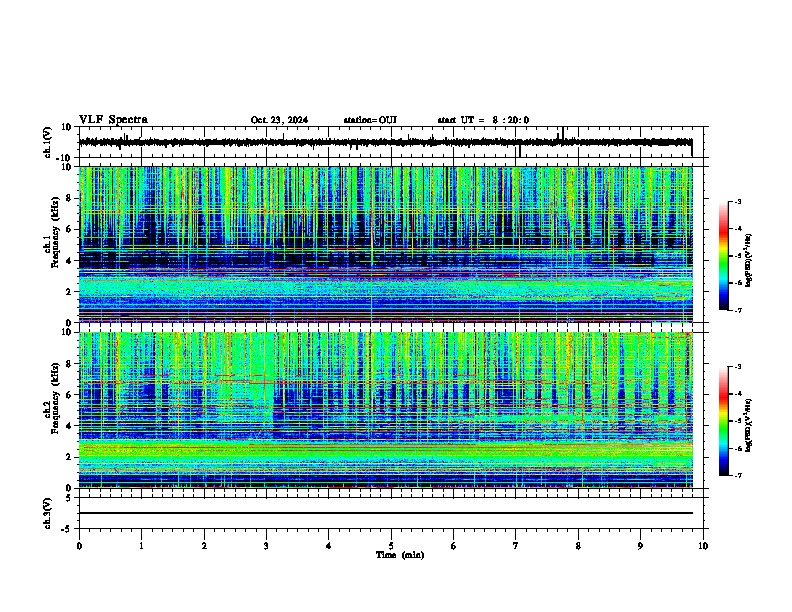Click the ch.1 spectrogram color scale bar
This screenshot has width=792, height=612.
(724, 256)
